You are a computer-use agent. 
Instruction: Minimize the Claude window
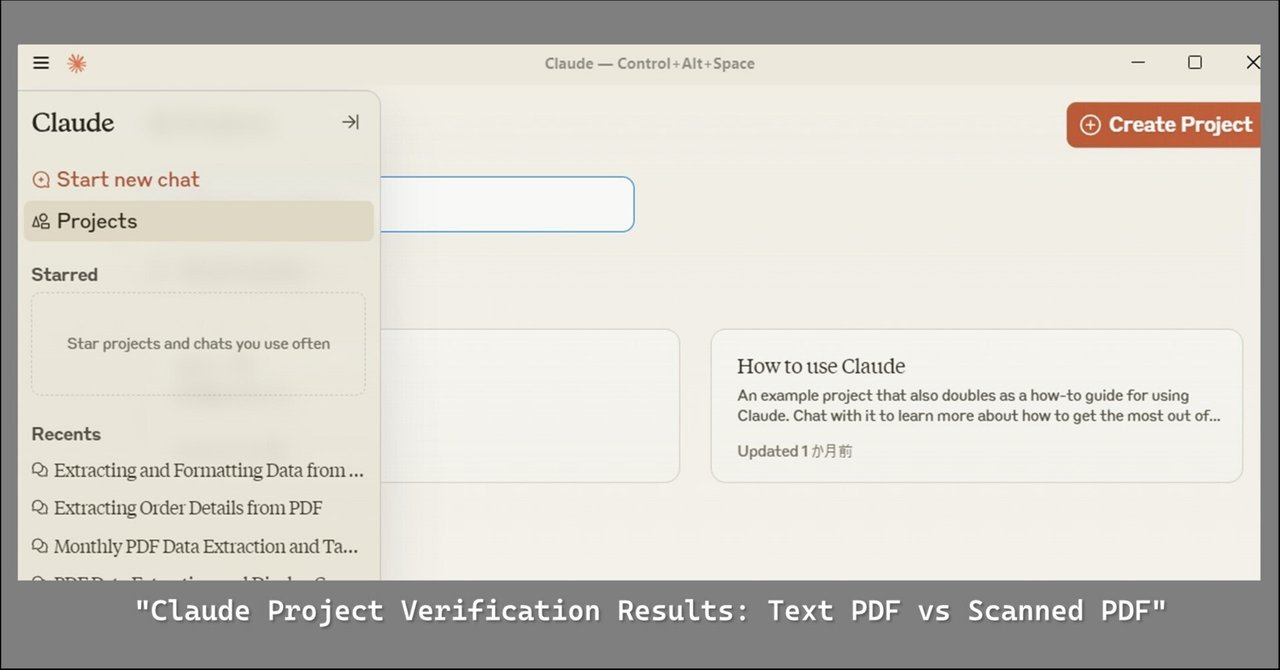[x=1138, y=63]
